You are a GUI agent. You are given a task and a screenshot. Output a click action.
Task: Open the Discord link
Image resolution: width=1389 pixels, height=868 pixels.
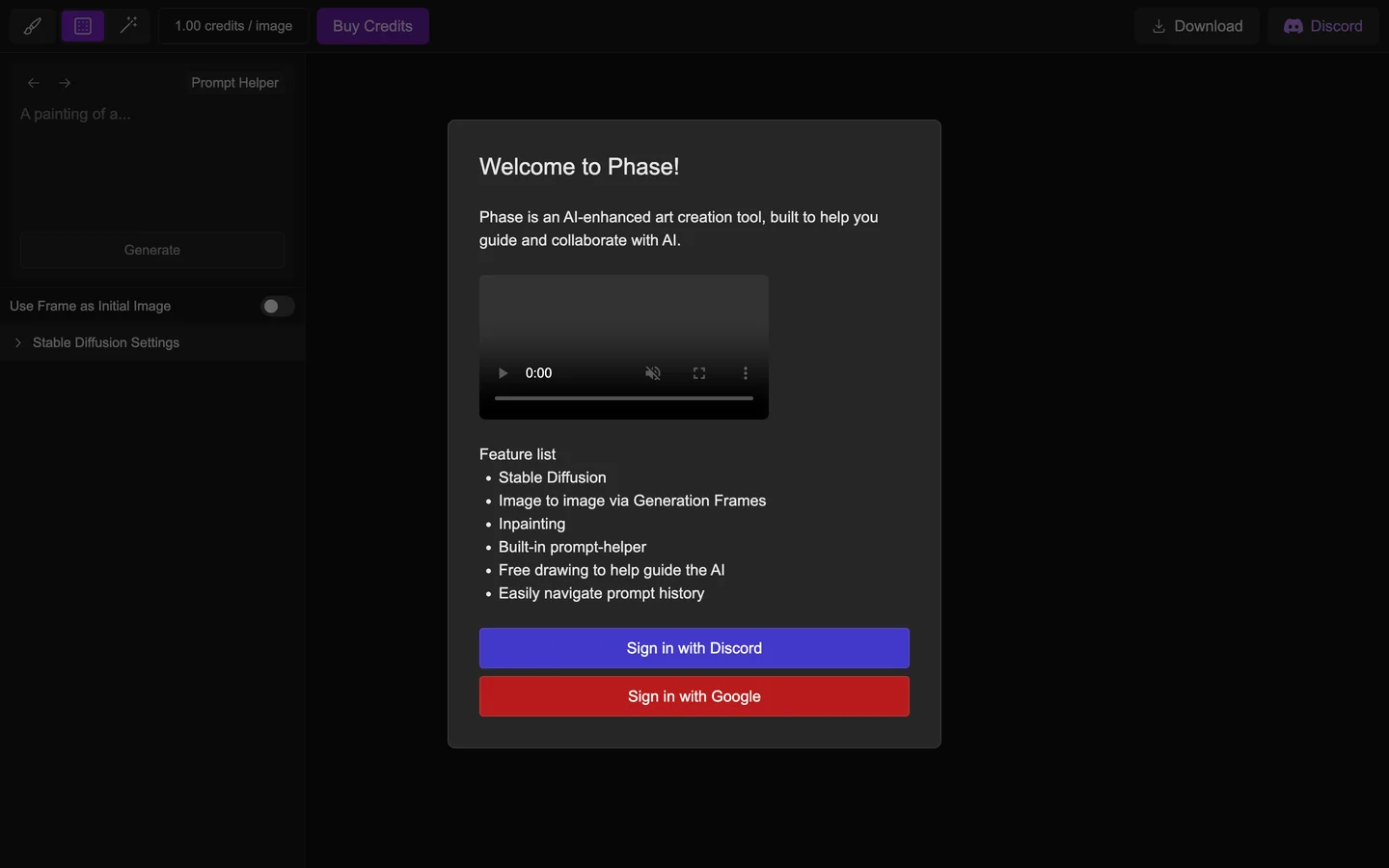click(x=1323, y=26)
